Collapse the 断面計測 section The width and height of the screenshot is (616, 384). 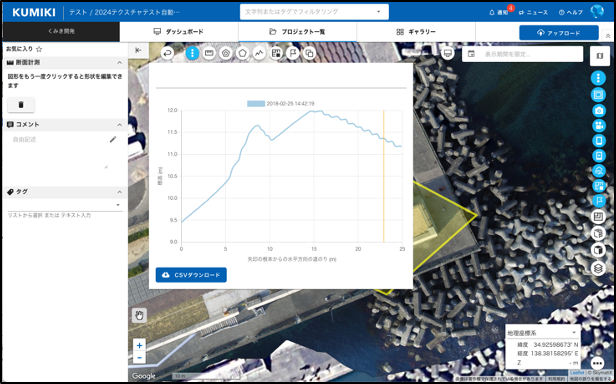pyautogui.click(x=119, y=62)
